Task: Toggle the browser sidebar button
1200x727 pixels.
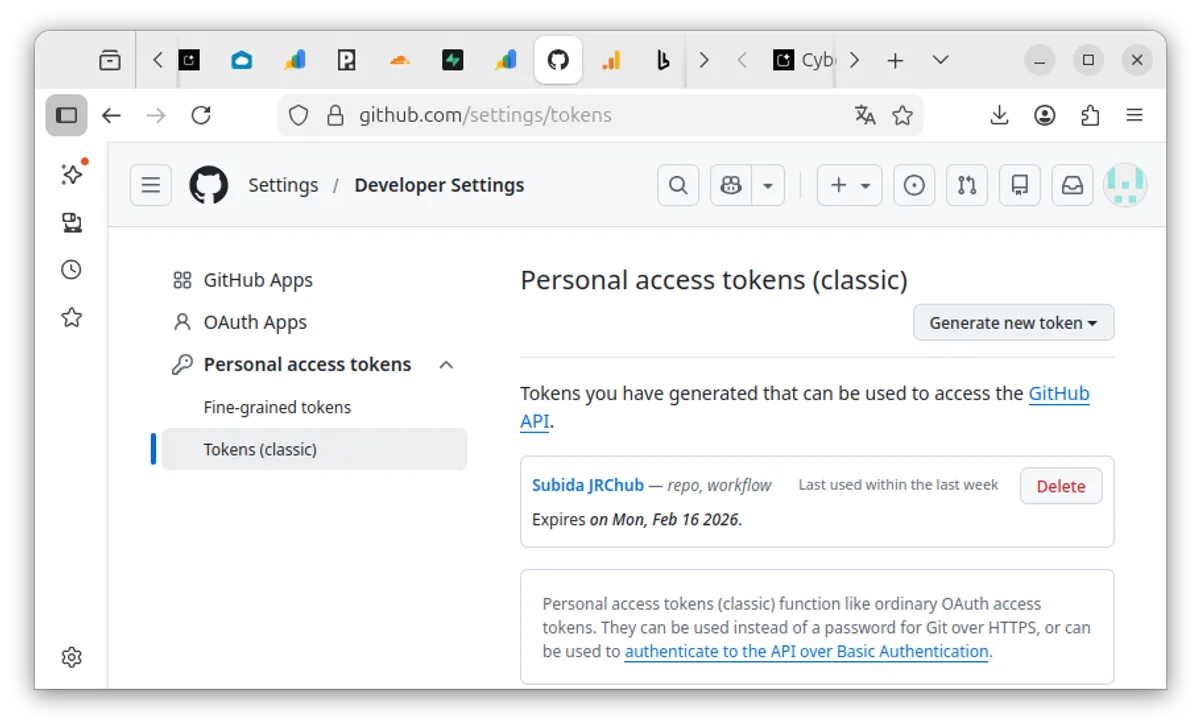Action: pyautogui.click(x=66, y=115)
